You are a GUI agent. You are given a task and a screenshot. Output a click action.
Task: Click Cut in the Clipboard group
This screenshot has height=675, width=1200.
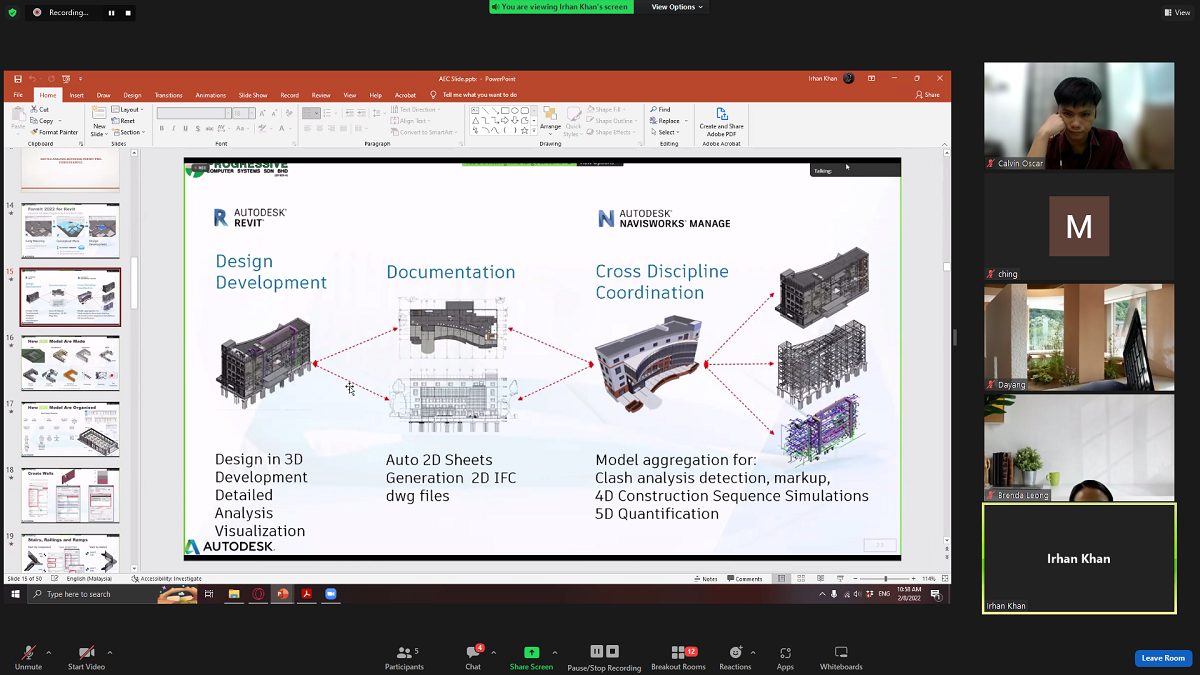40,109
